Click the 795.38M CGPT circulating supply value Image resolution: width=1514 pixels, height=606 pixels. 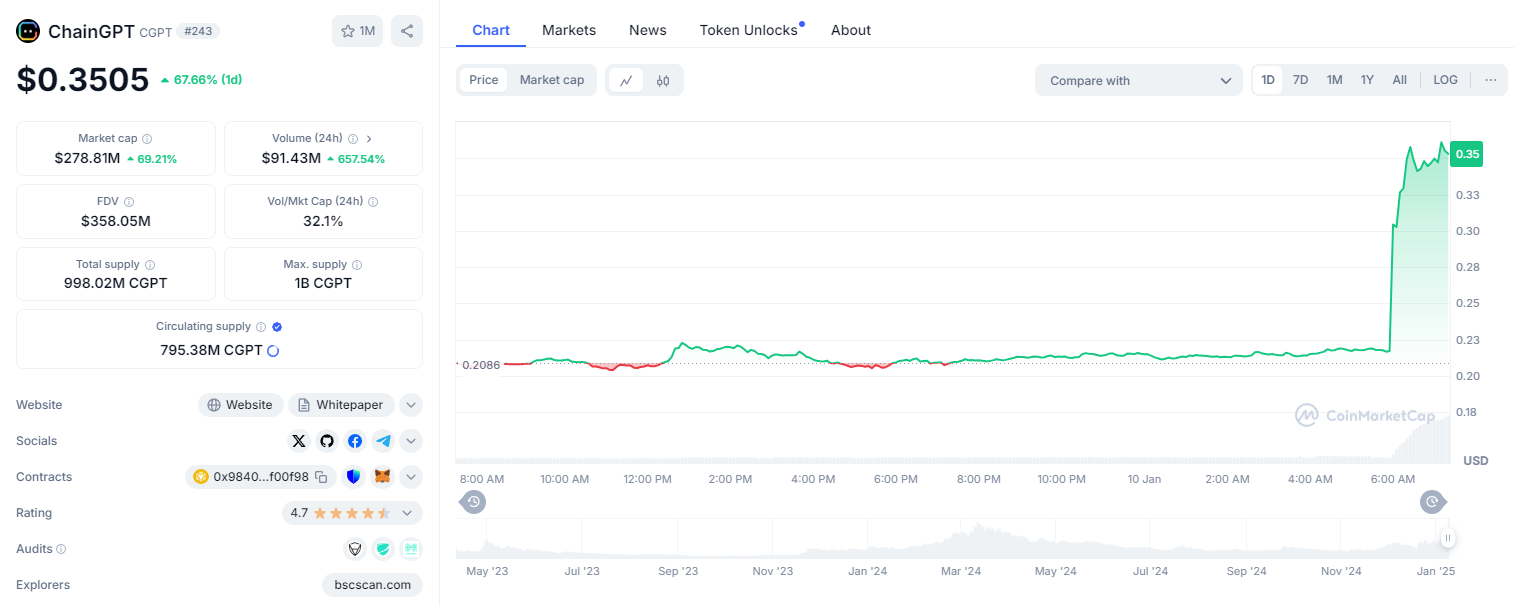click(211, 350)
